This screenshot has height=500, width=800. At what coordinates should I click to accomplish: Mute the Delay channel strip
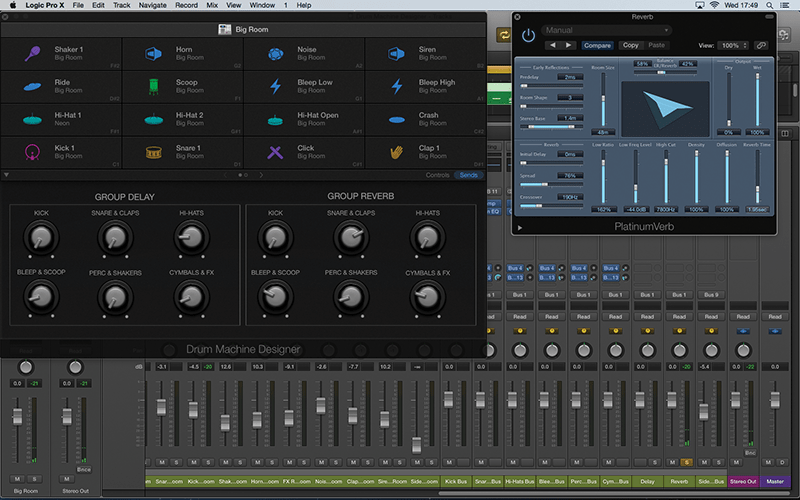(x=640, y=462)
